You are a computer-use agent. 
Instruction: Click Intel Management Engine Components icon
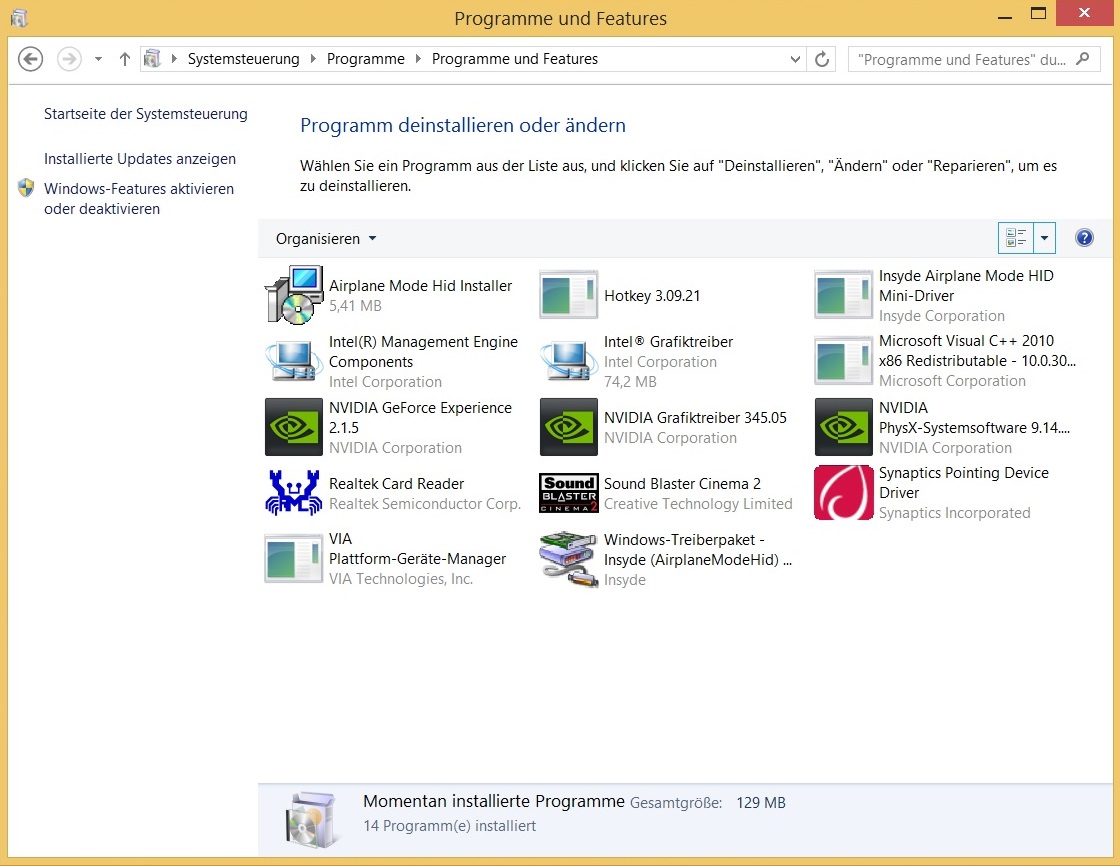coord(294,361)
